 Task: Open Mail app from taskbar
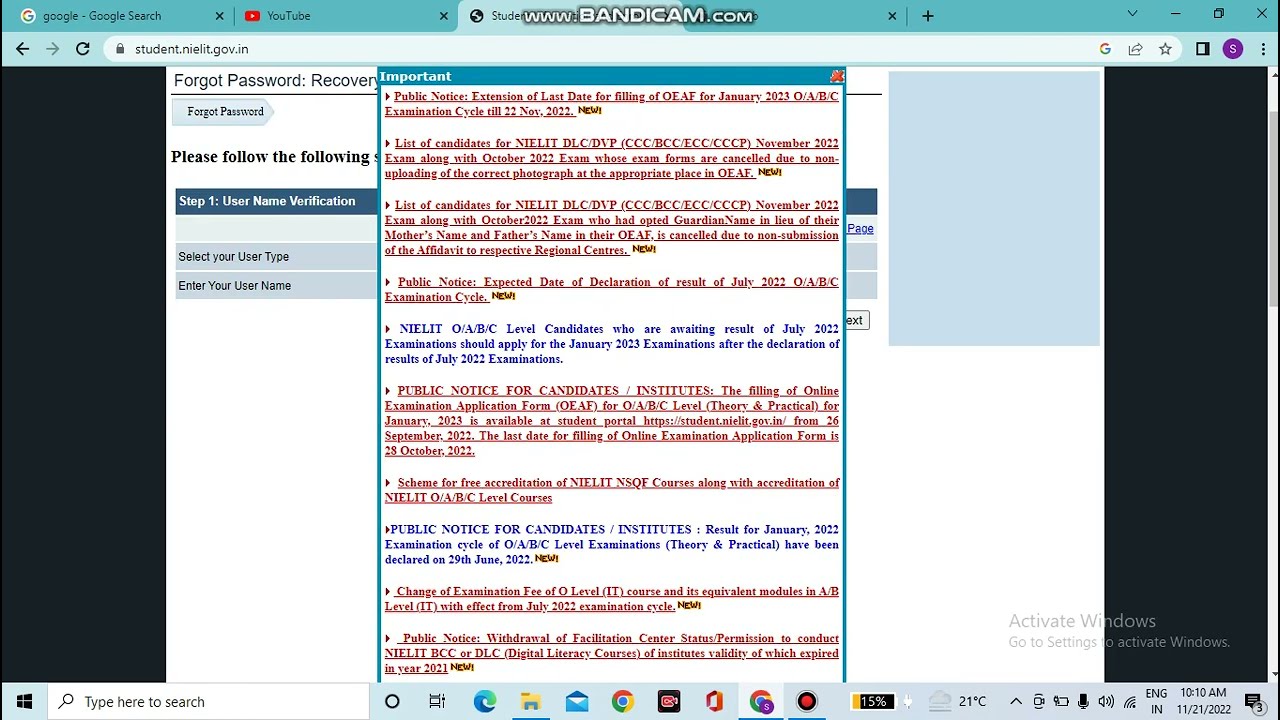577,702
